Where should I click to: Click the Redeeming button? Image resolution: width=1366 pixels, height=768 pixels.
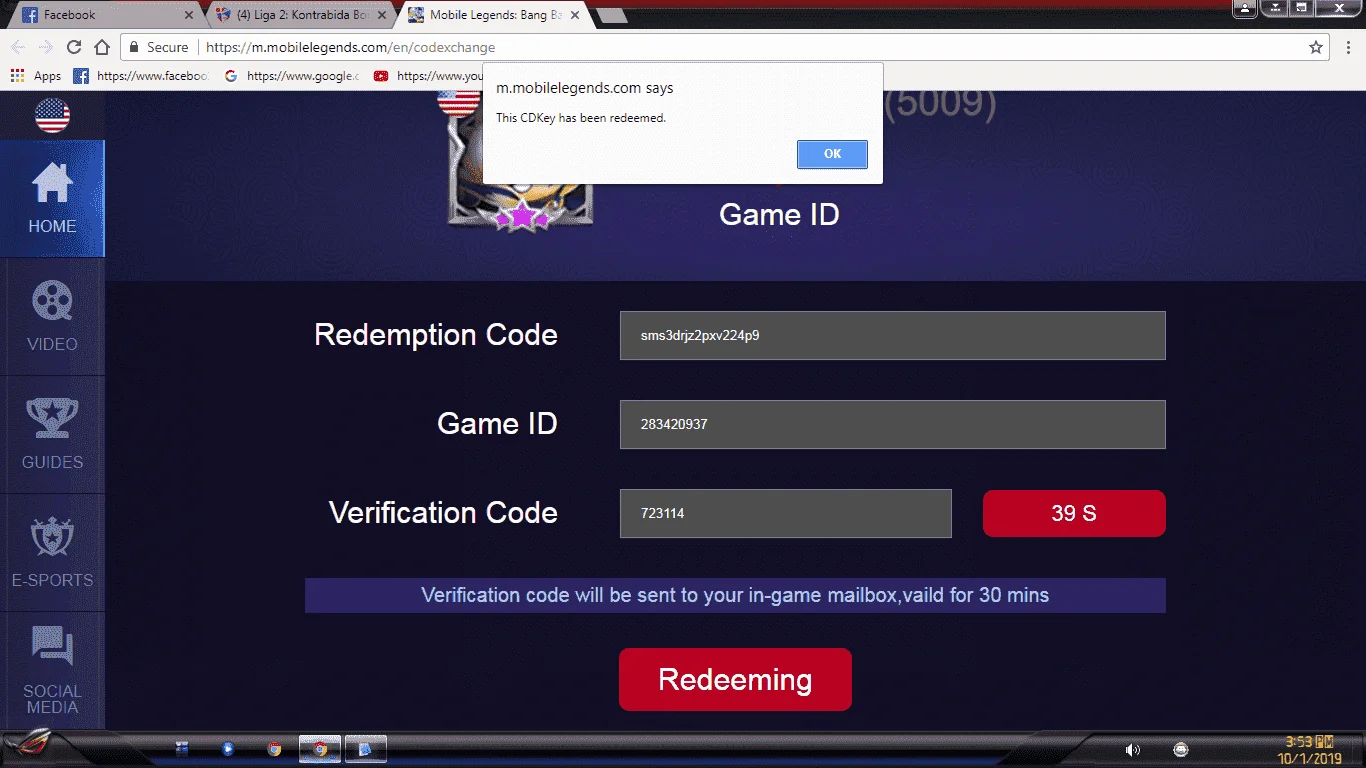point(735,680)
